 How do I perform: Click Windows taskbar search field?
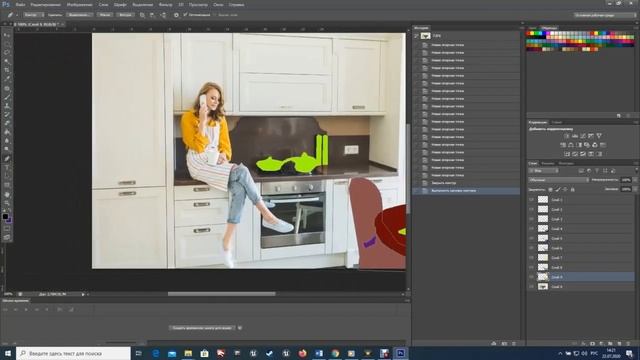[73, 353]
